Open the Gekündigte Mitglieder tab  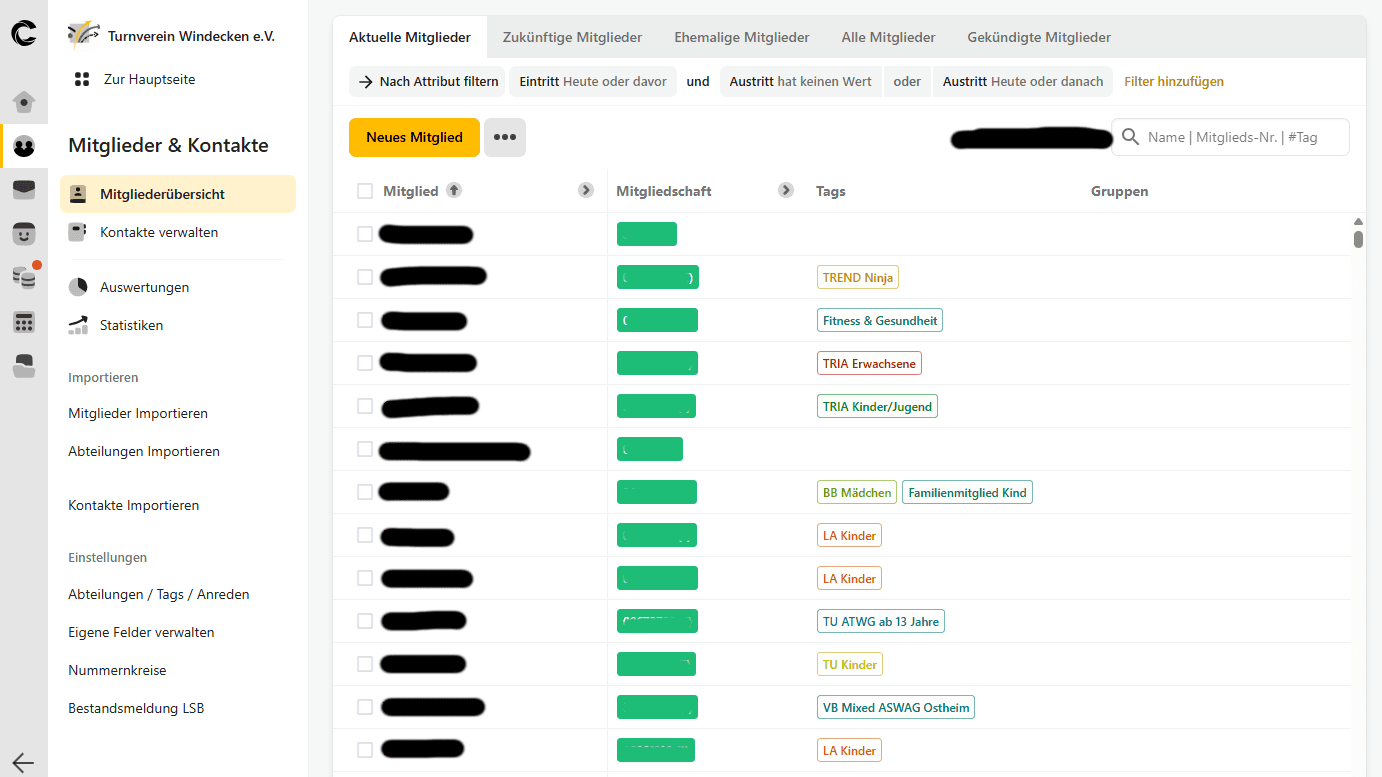tap(1039, 37)
